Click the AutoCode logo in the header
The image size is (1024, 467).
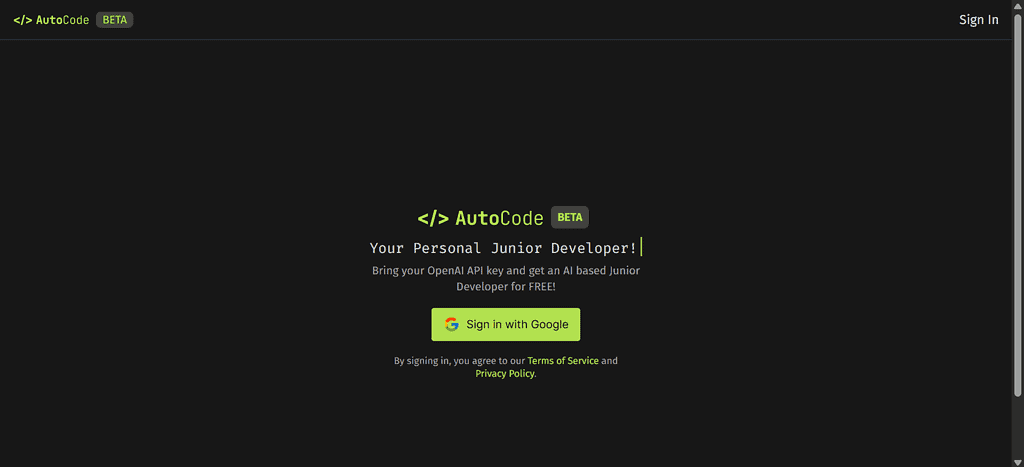(x=51, y=20)
